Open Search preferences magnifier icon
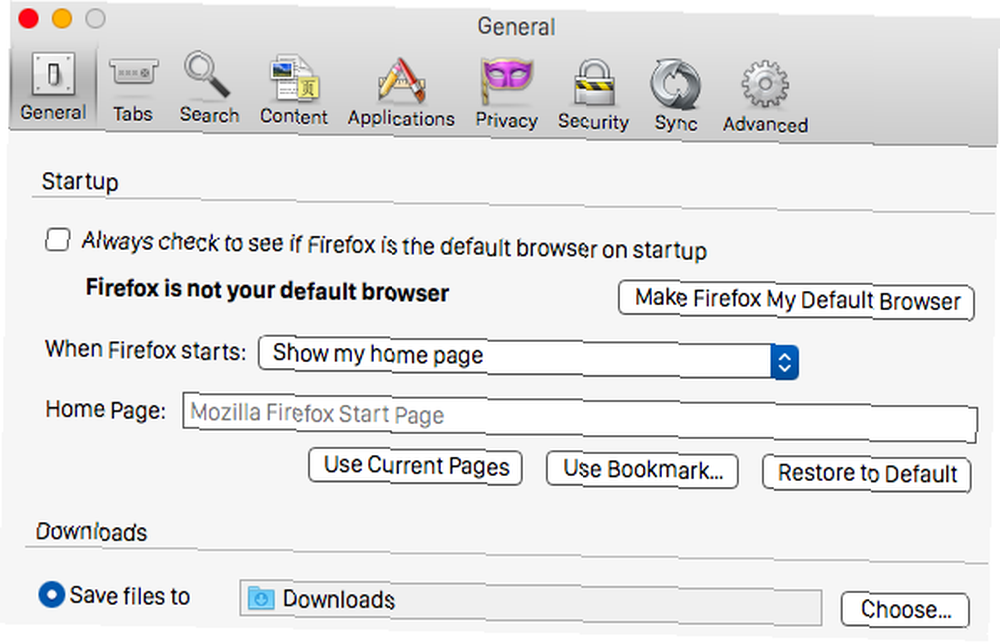The height and width of the screenshot is (643, 1000). coord(207,75)
